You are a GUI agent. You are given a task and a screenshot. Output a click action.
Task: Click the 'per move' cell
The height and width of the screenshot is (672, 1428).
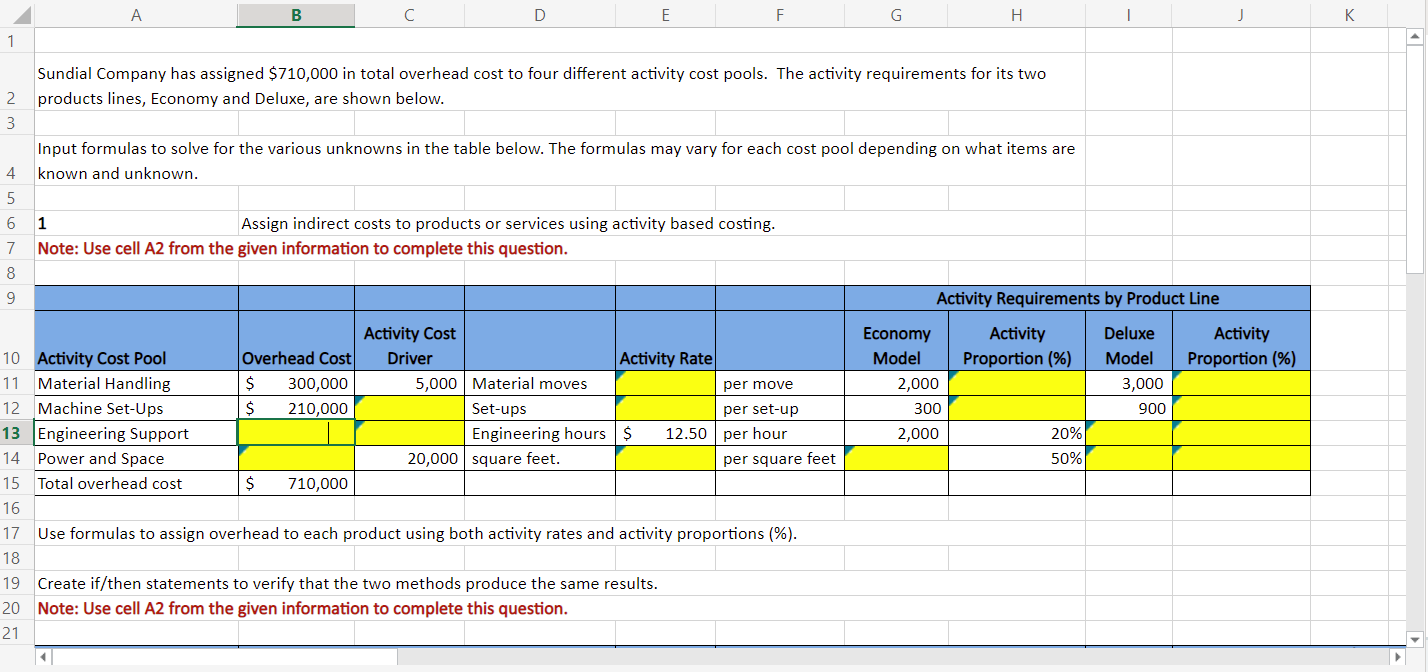[779, 383]
